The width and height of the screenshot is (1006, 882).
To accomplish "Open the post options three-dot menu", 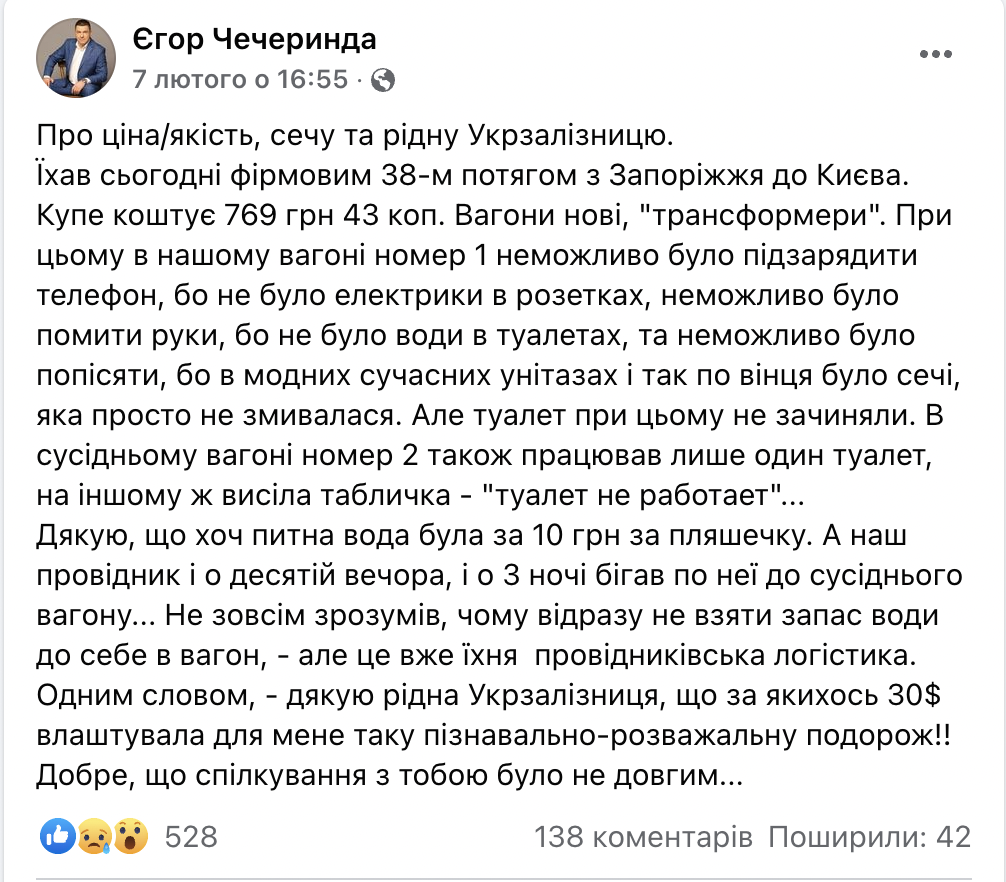I will point(941,53).
